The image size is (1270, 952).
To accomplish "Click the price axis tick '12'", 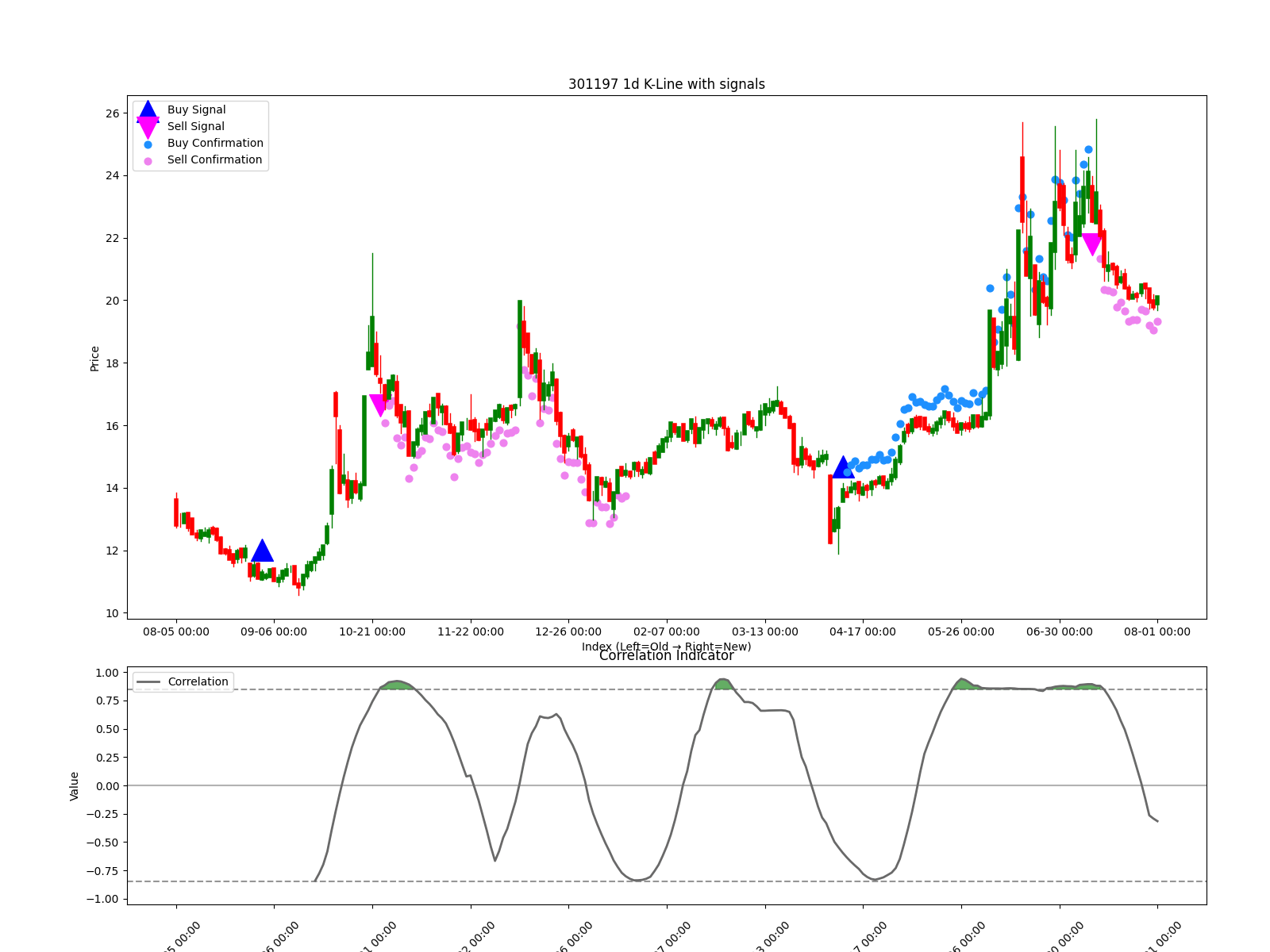I will [112, 551].
